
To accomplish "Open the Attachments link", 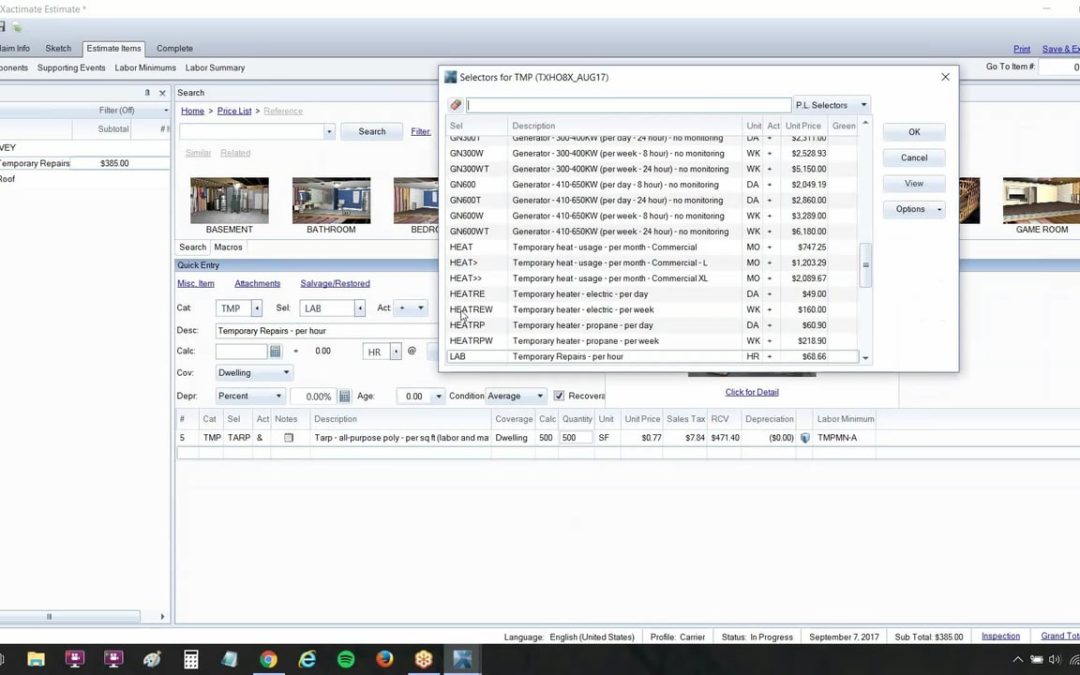I will point(257,283).
